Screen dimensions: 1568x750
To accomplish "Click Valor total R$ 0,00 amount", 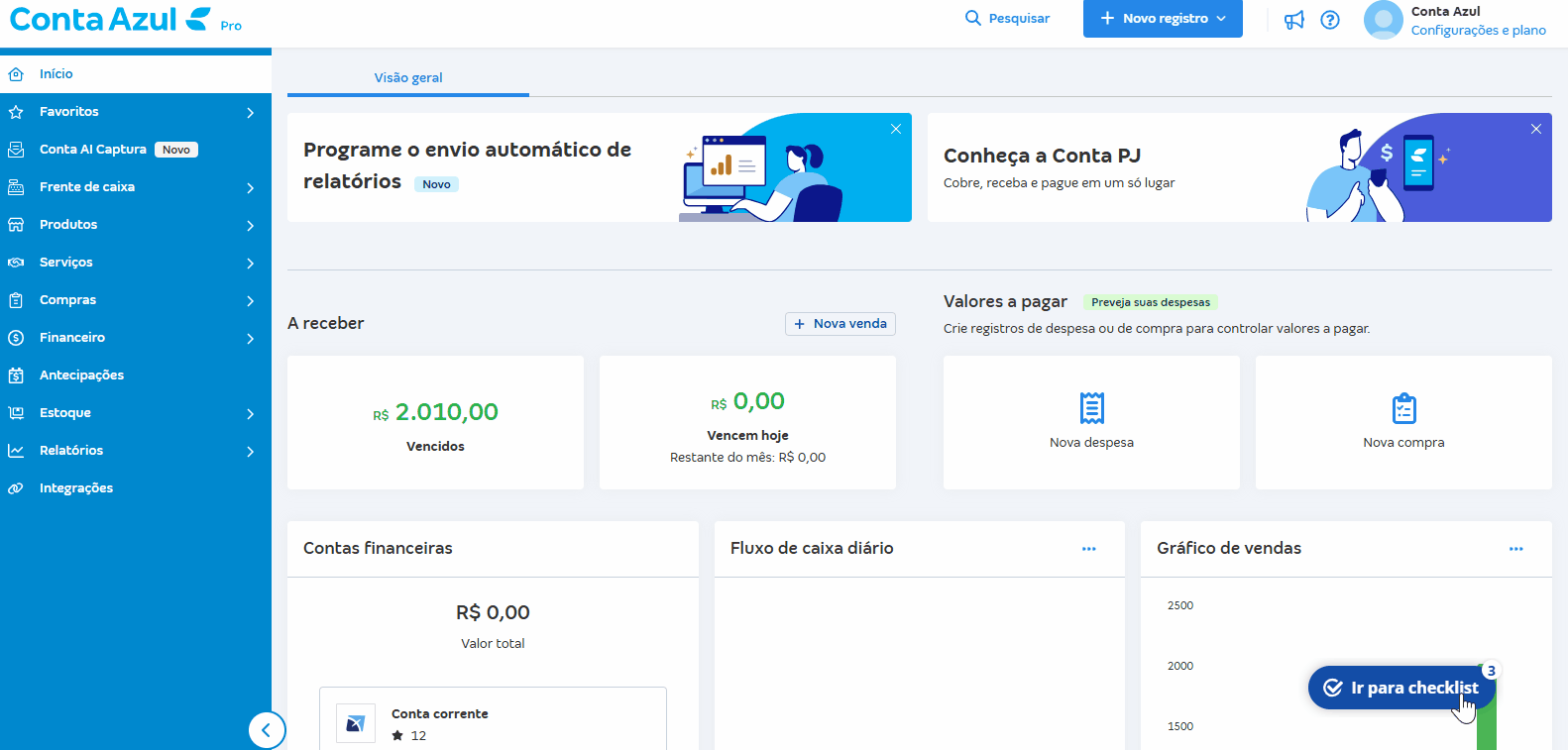I will [x=493, y=613].
